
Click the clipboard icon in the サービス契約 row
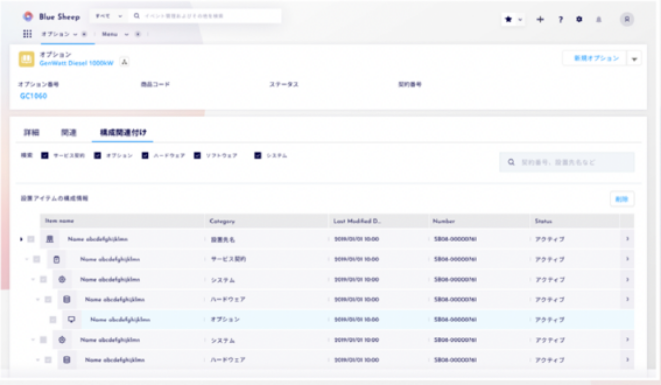[x=56, y=259]
